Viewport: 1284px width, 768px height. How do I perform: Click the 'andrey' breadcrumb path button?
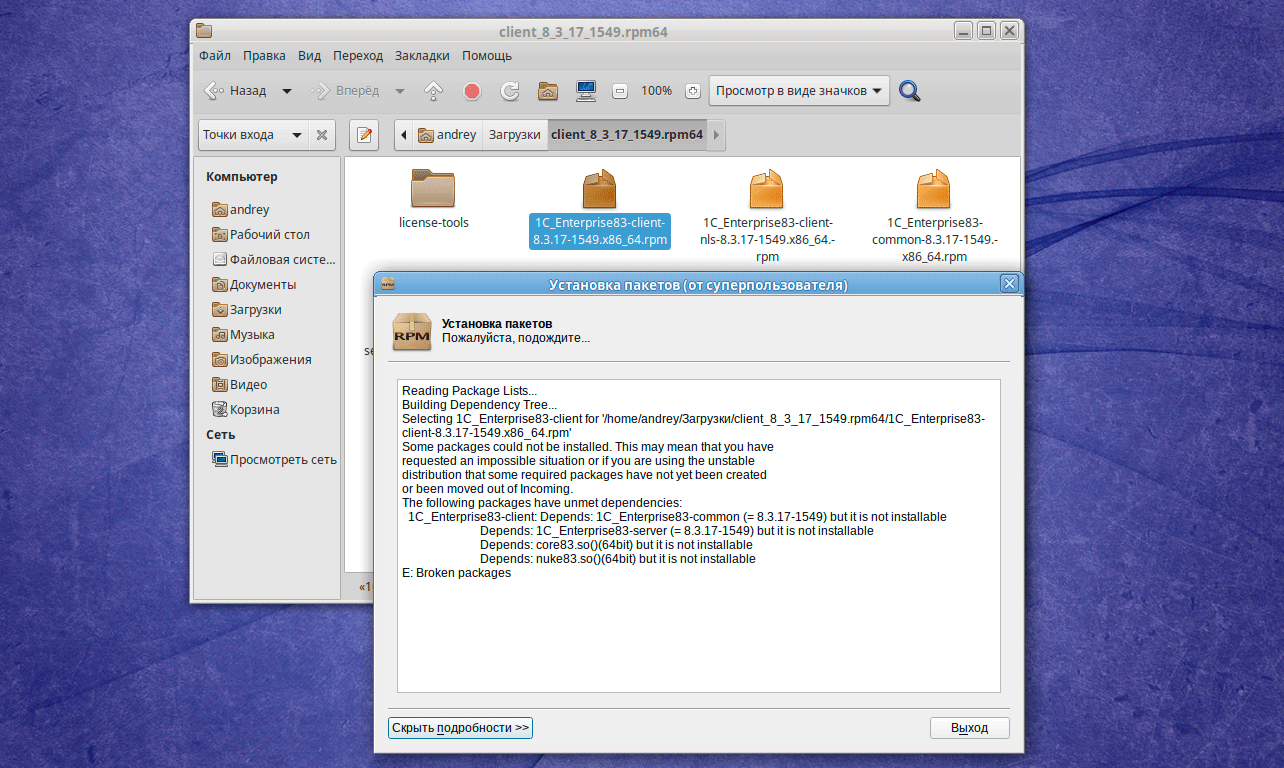pyautogui.click(x=447, y=135)
